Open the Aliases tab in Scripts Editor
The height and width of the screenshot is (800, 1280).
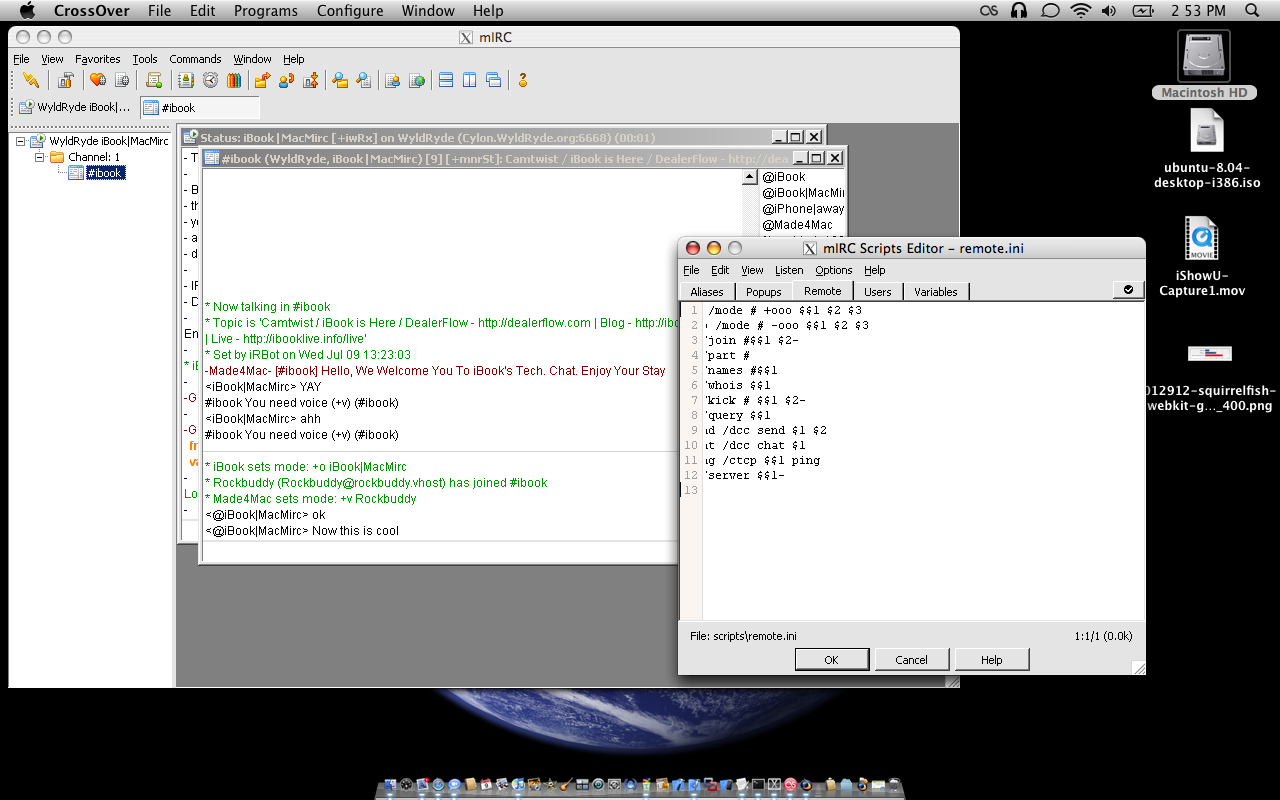tap(707, 292)
